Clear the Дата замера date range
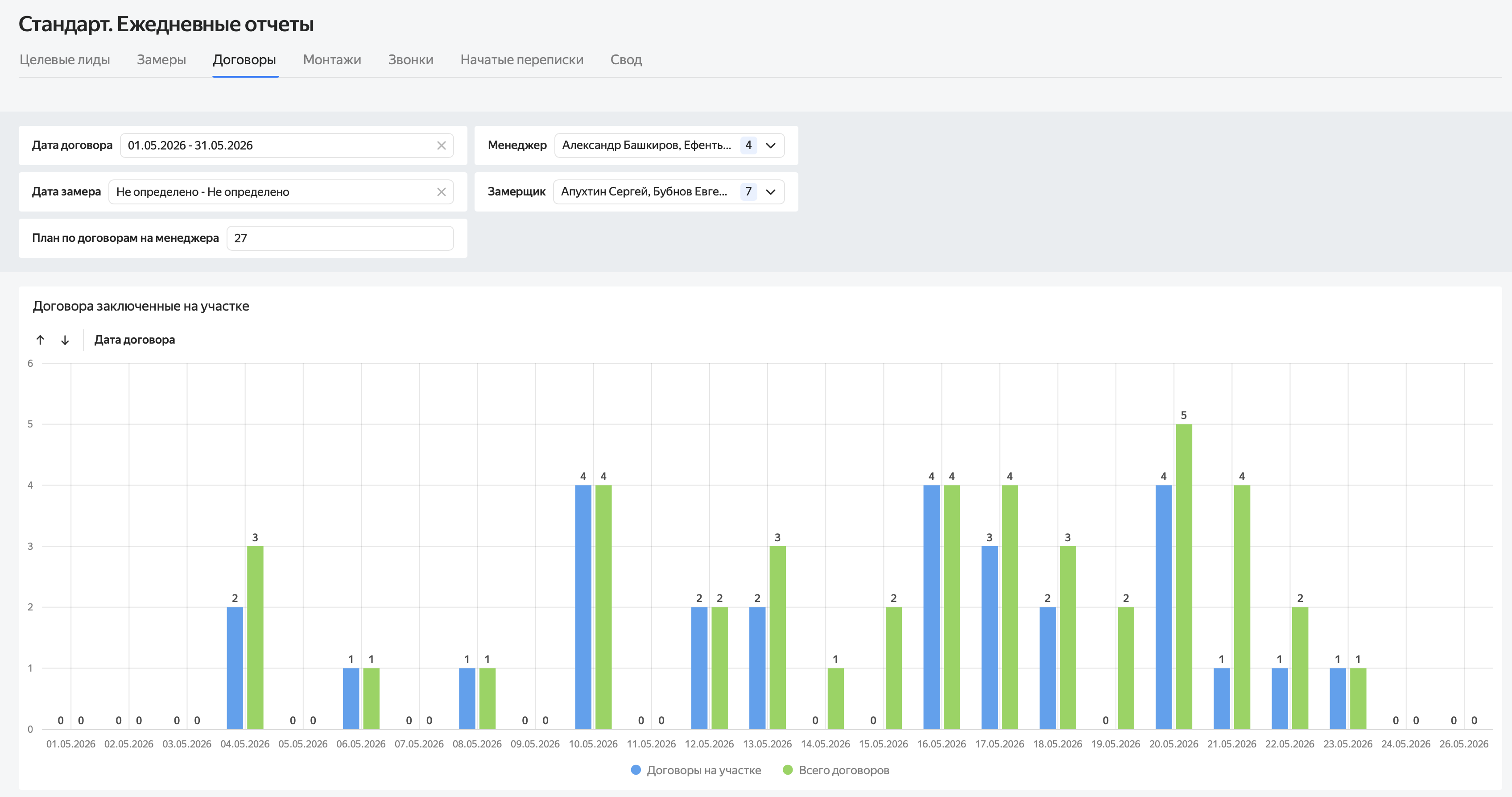Image resolution: width=1512 pixels, height=797 pixels. (x=442, y=191)
